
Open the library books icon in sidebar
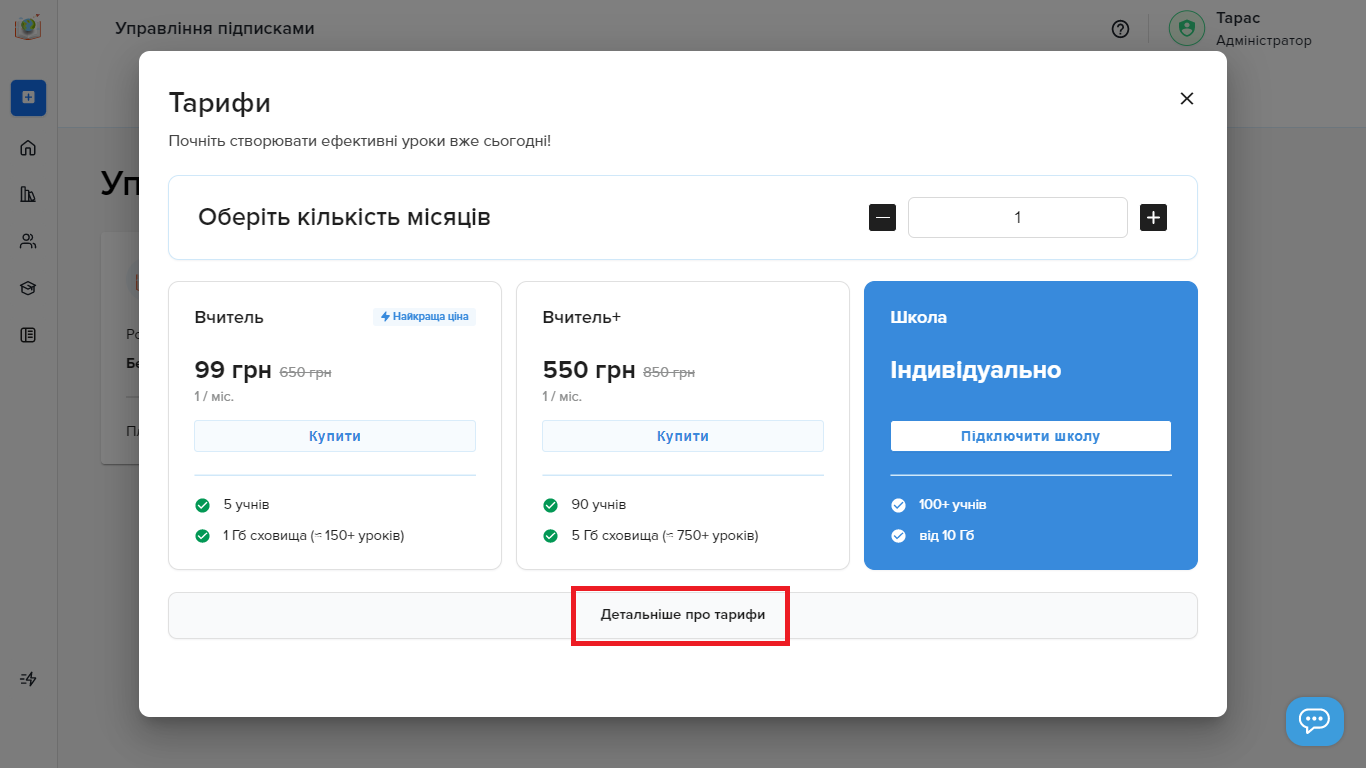28,194
